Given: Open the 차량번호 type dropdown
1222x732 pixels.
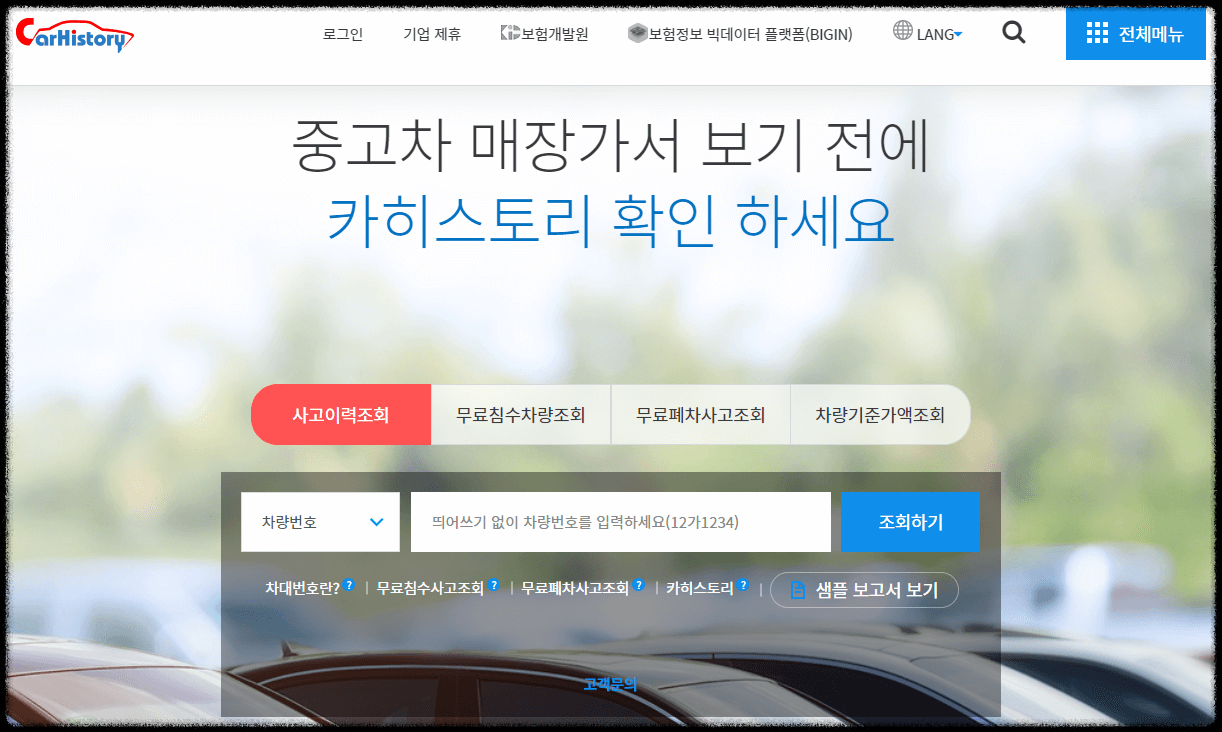Looking at the screenshot, I should 320,521.
